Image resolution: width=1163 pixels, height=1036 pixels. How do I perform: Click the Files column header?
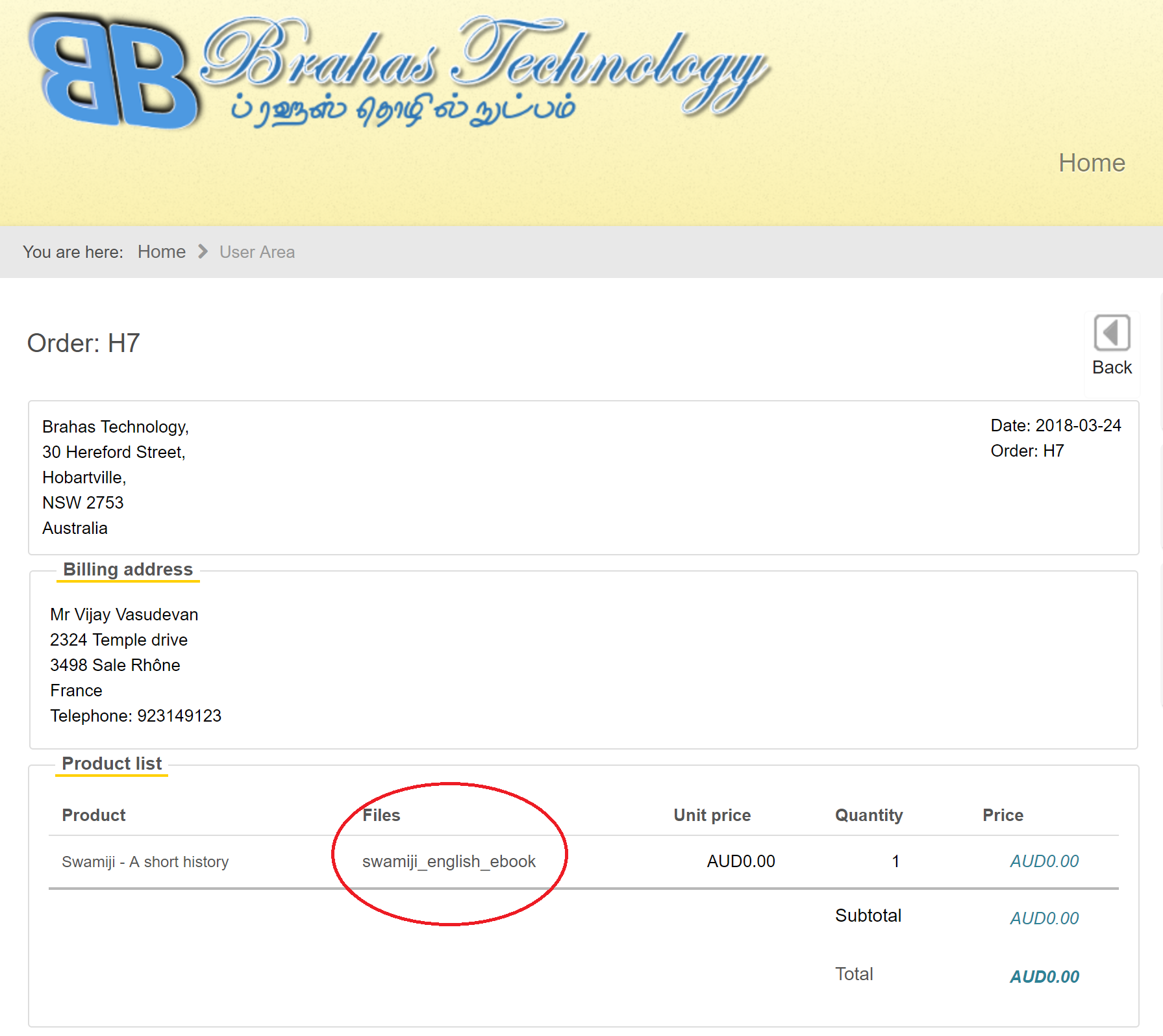pos(381,815)
